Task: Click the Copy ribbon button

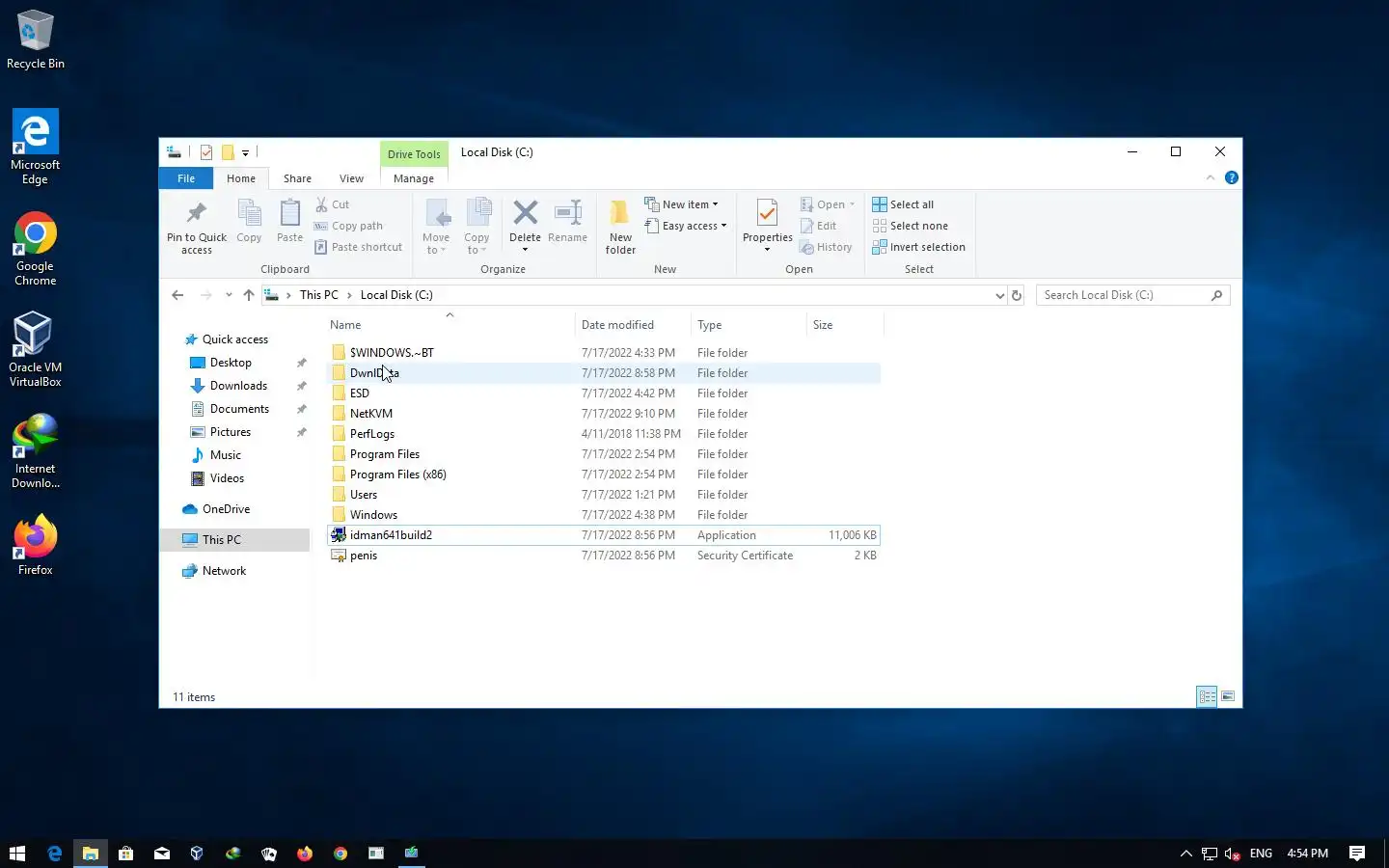Action: click(x=249, y=221)
